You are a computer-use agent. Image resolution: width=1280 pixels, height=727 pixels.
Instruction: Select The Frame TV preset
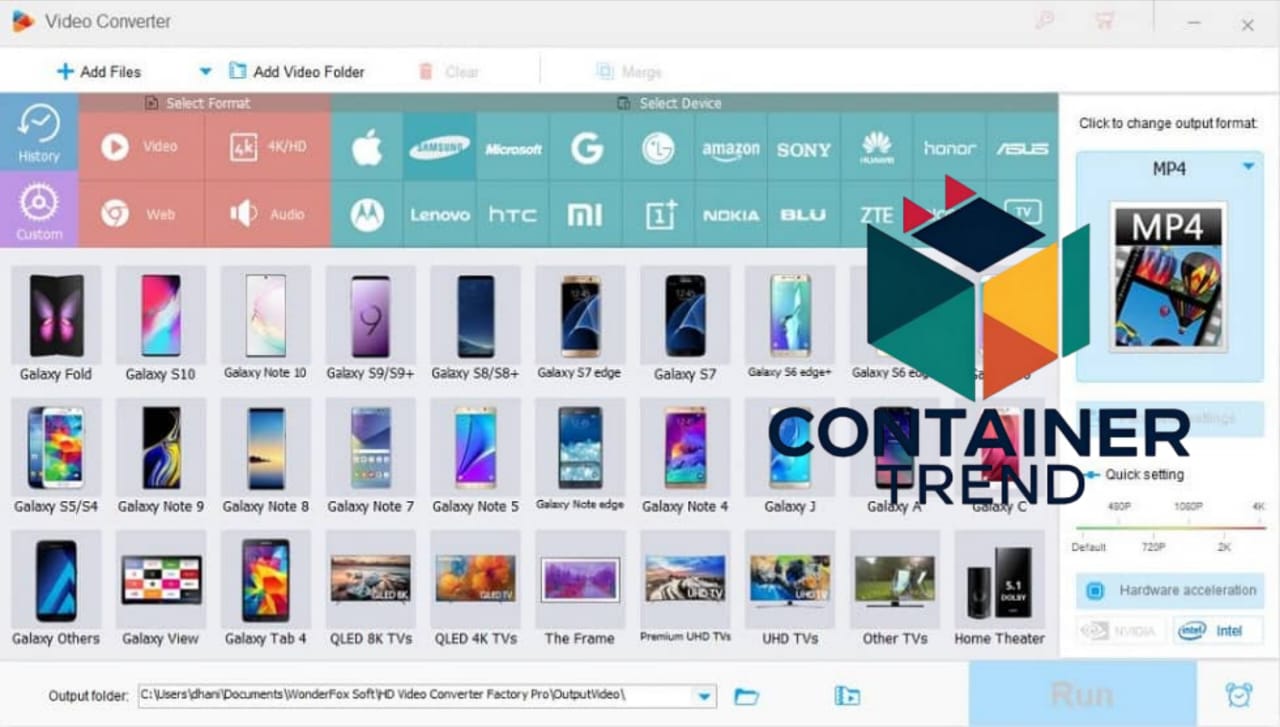pos(579,589)
